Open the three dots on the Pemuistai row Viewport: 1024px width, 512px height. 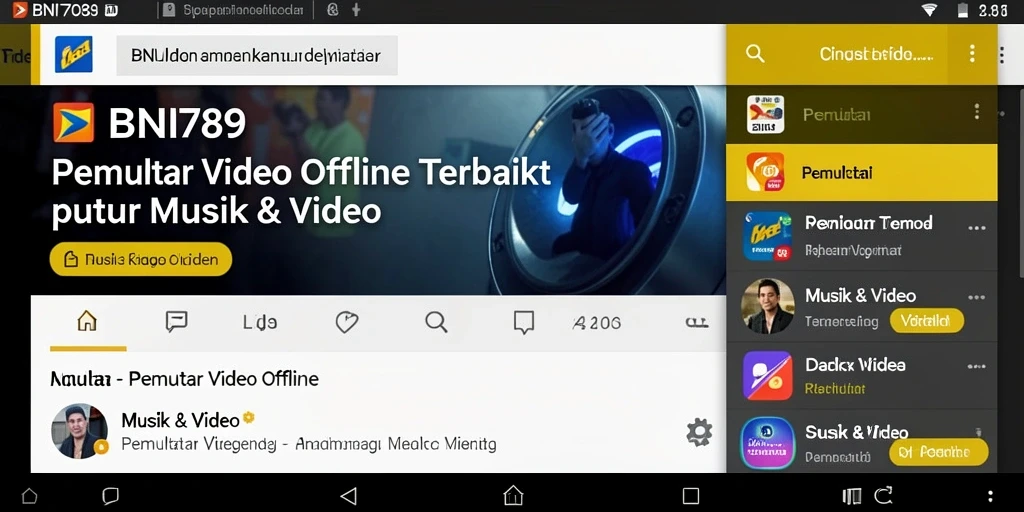pyautogui.click(x=976, y=112)
